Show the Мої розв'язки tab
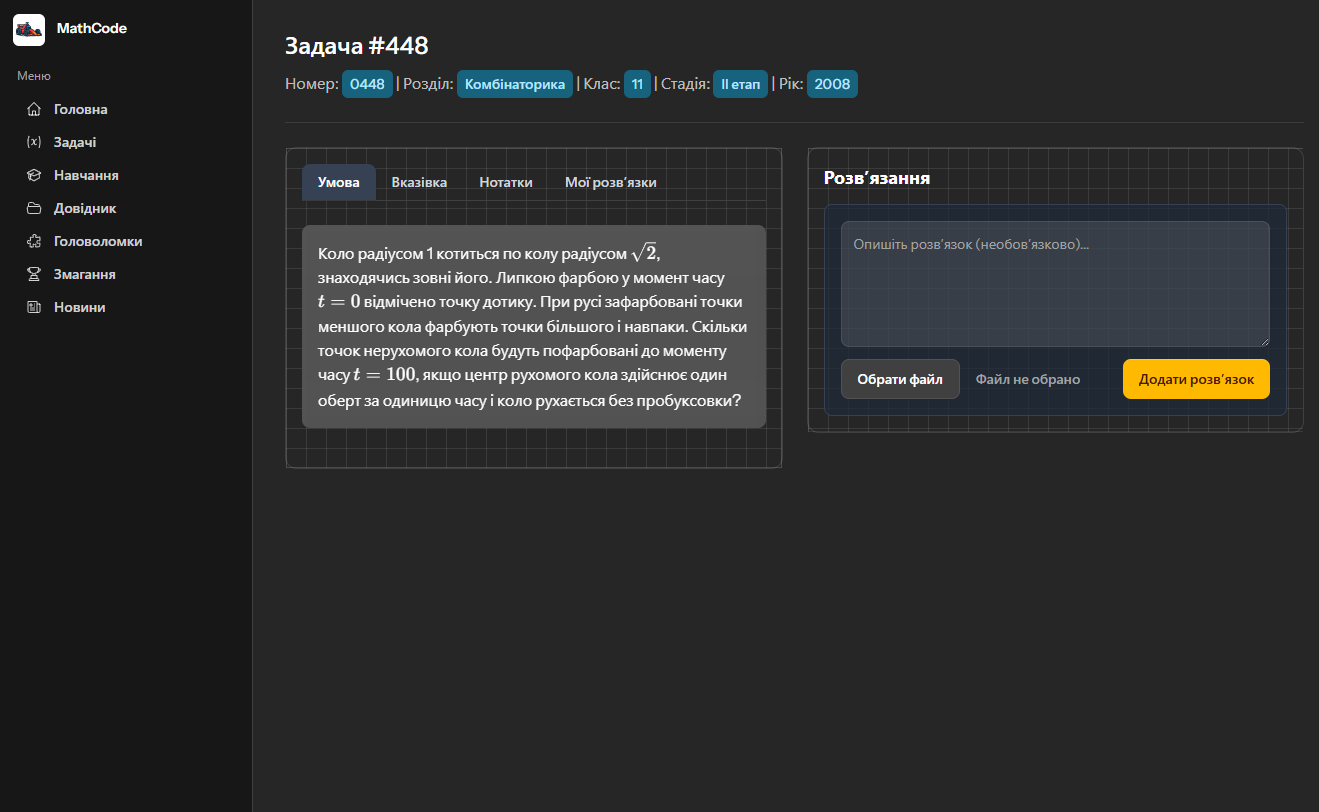The image size is (1319, 812). click(610, 182)
